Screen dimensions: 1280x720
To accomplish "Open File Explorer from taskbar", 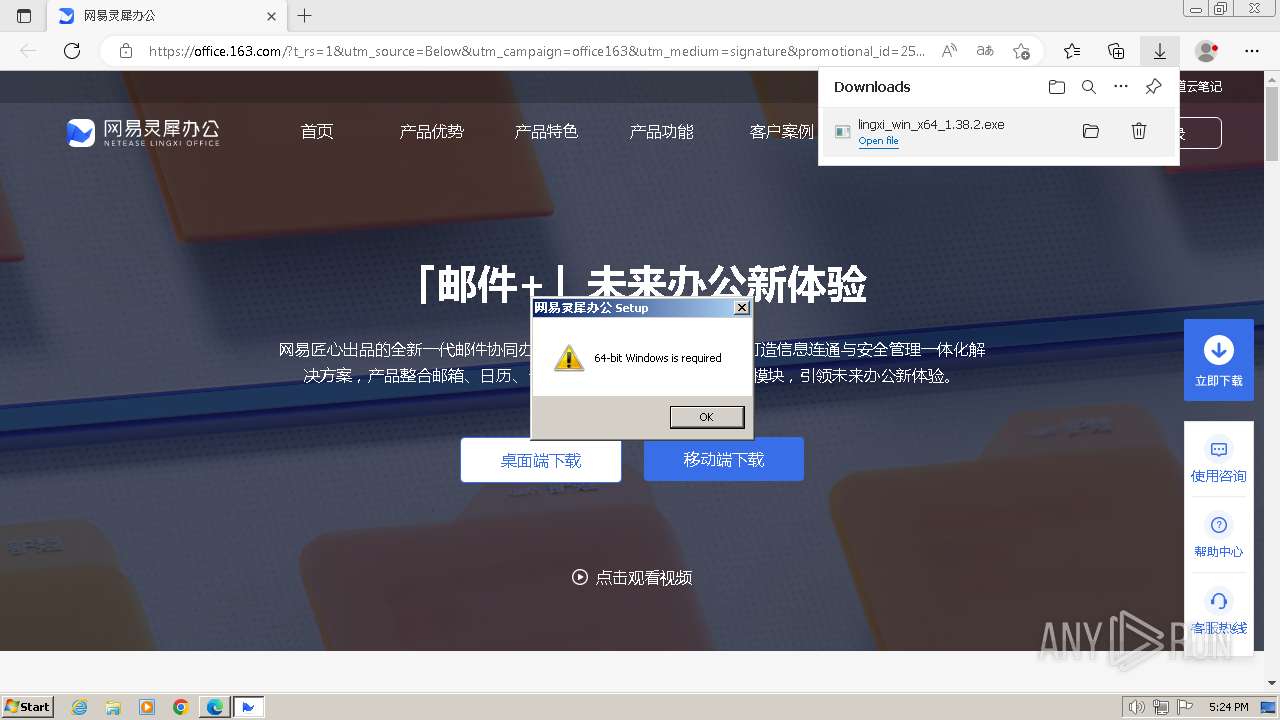I will 113,707.
